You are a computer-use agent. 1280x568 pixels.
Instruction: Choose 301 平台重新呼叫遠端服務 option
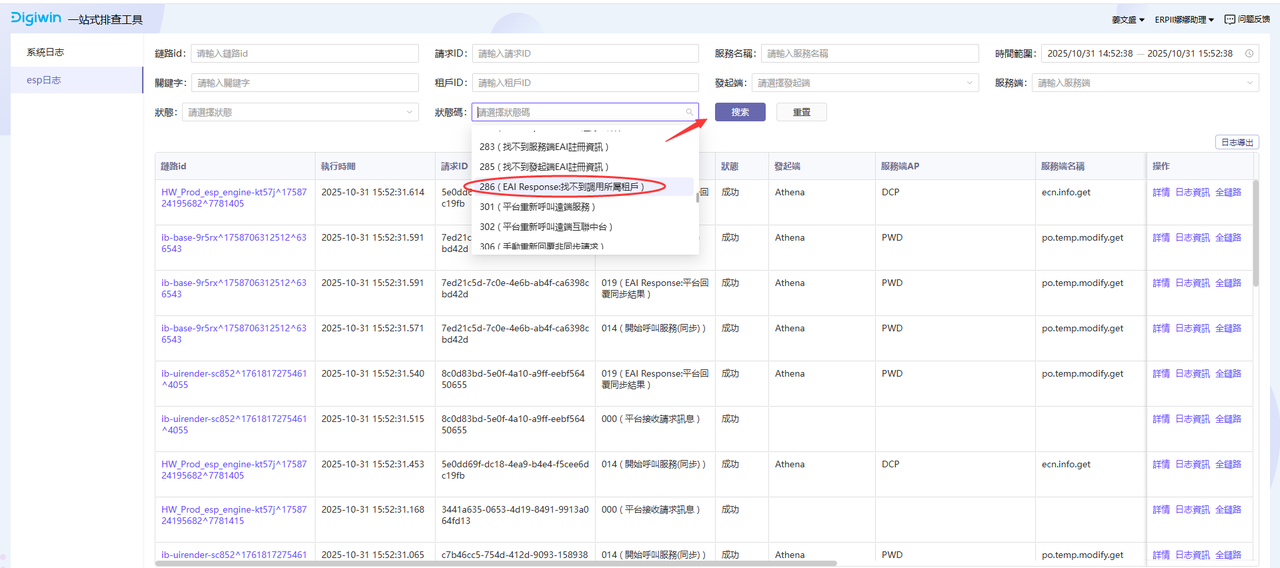(x=537, y=207)
